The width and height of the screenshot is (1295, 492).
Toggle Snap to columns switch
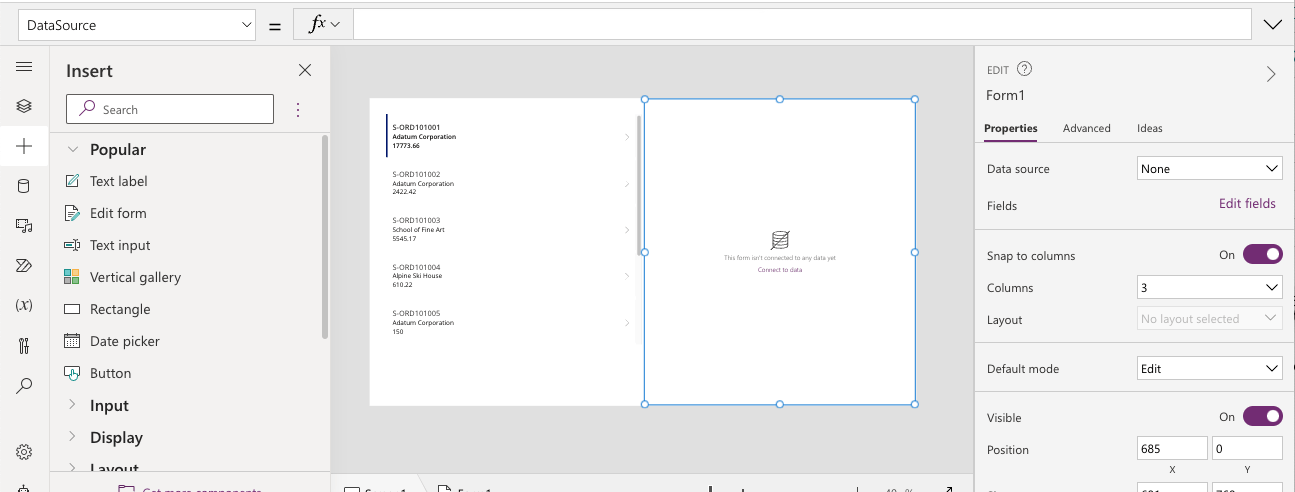tap(1262, 255)
